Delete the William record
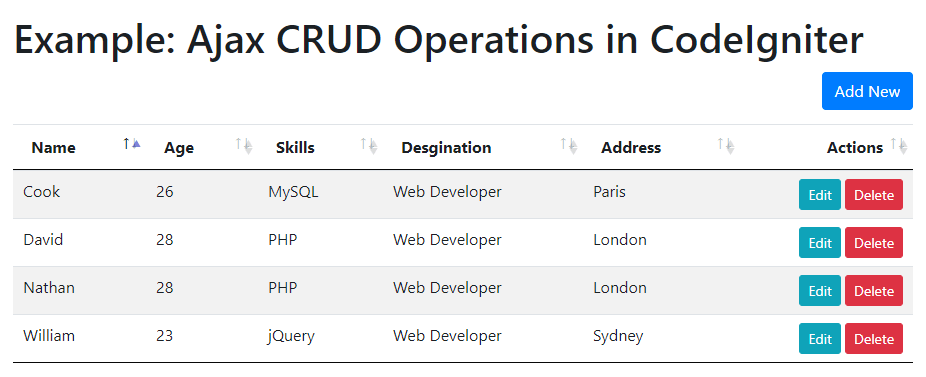Screen dimensions: 926x377 pos(873,339)
